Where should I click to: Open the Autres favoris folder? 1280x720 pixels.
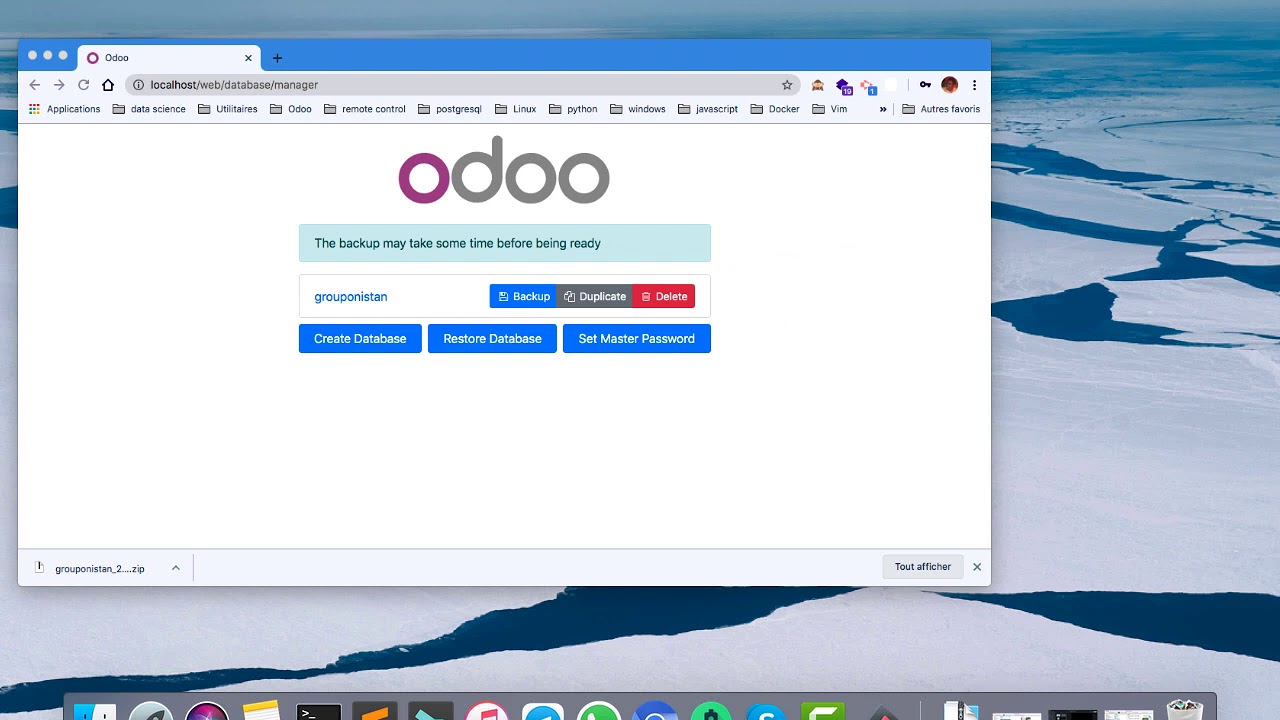941,109
